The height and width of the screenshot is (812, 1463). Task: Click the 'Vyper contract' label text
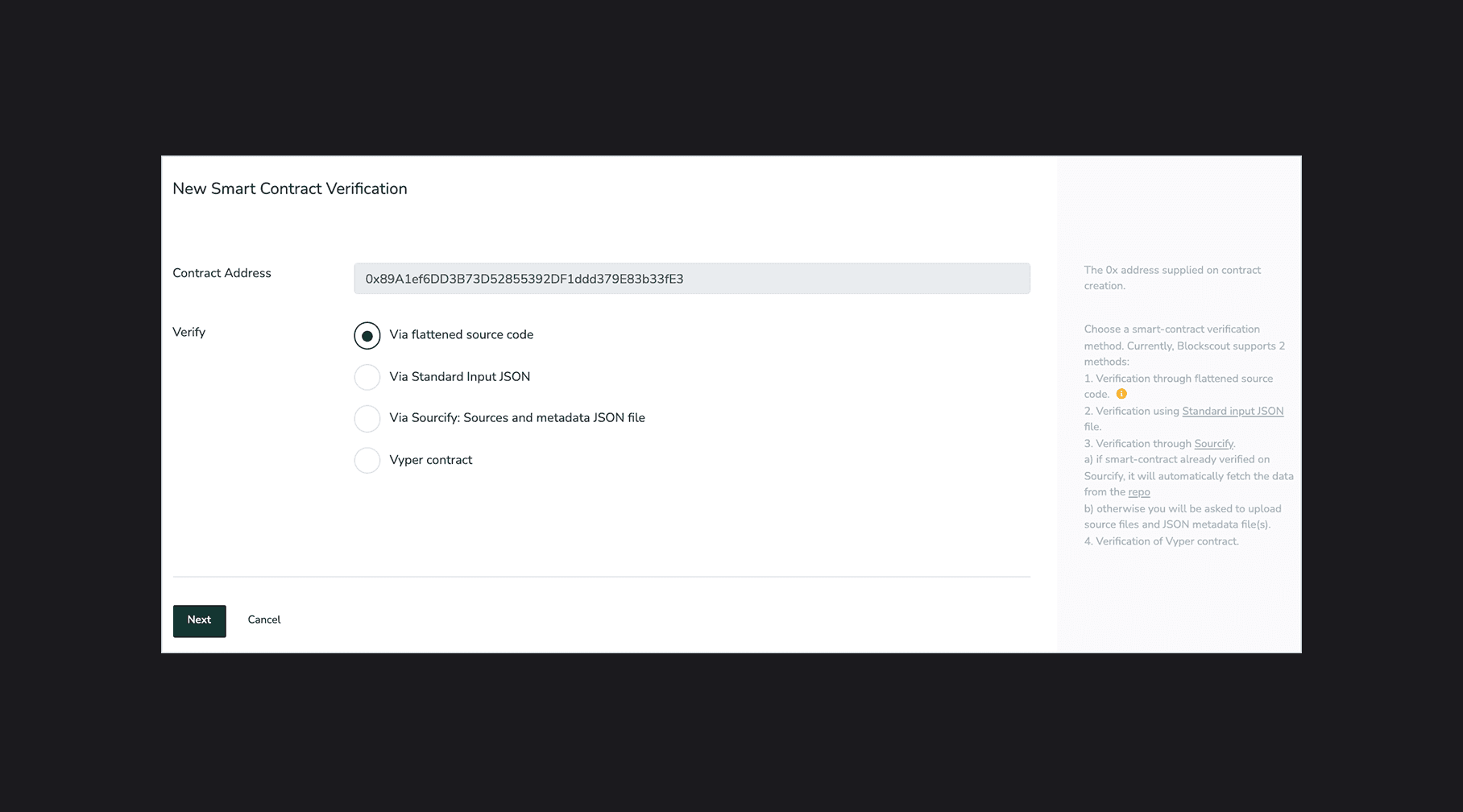tap(430, 460)
